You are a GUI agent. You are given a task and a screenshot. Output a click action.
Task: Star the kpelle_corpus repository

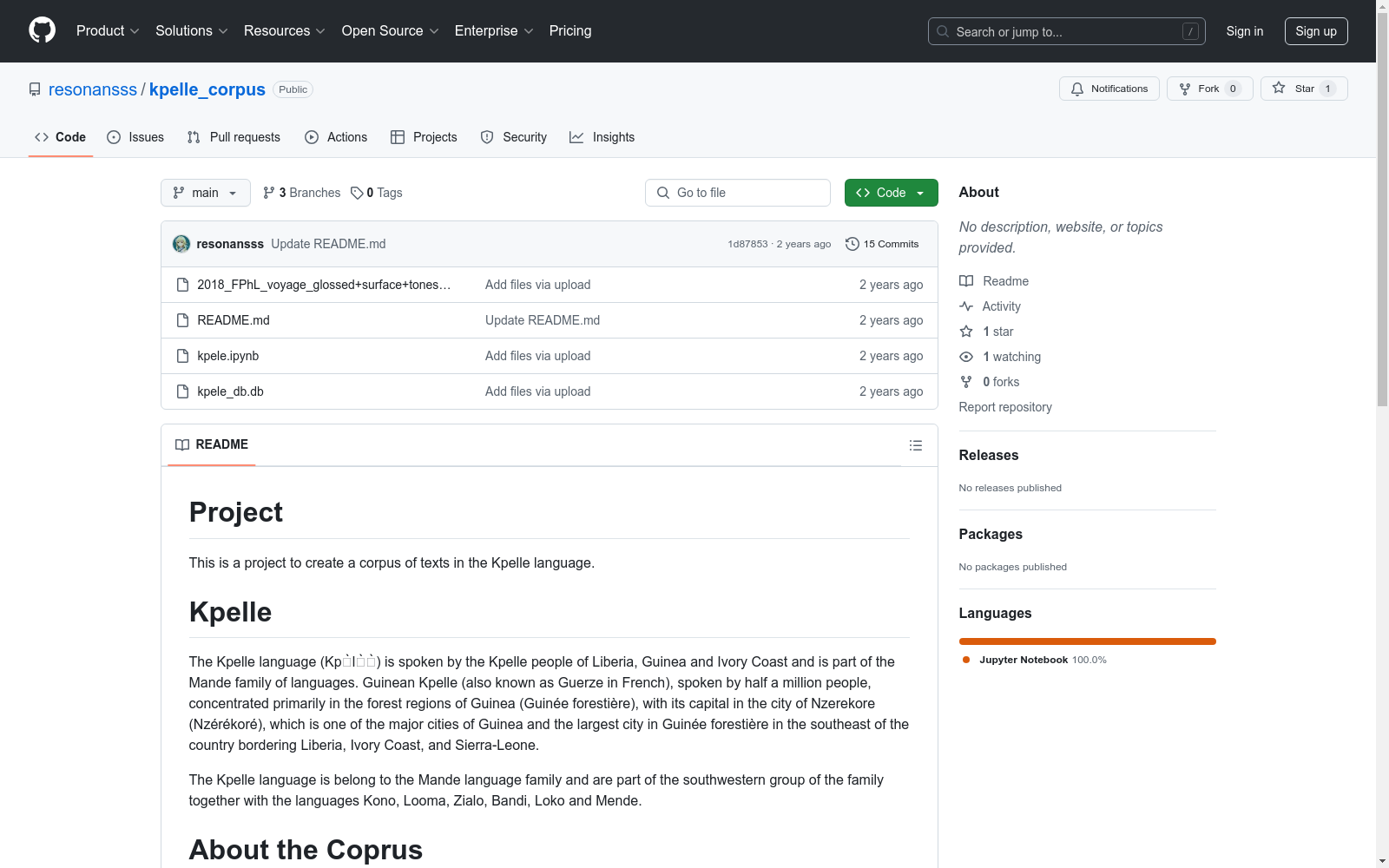(1304, 89)
